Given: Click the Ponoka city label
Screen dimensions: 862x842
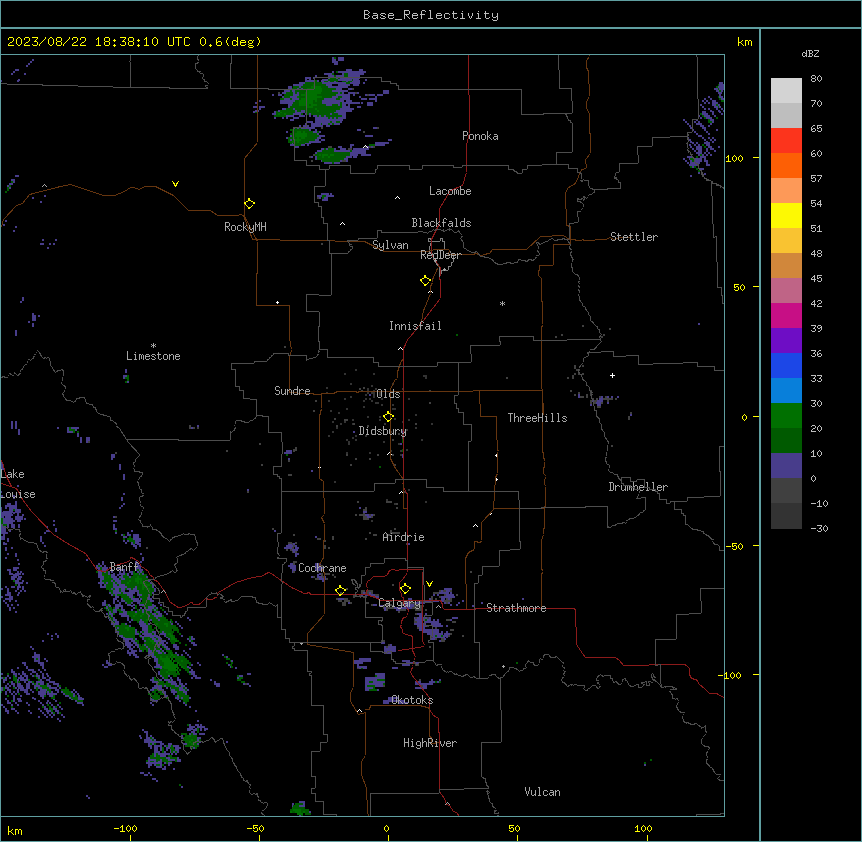Looking at the screenshot, I should (480, 136).
